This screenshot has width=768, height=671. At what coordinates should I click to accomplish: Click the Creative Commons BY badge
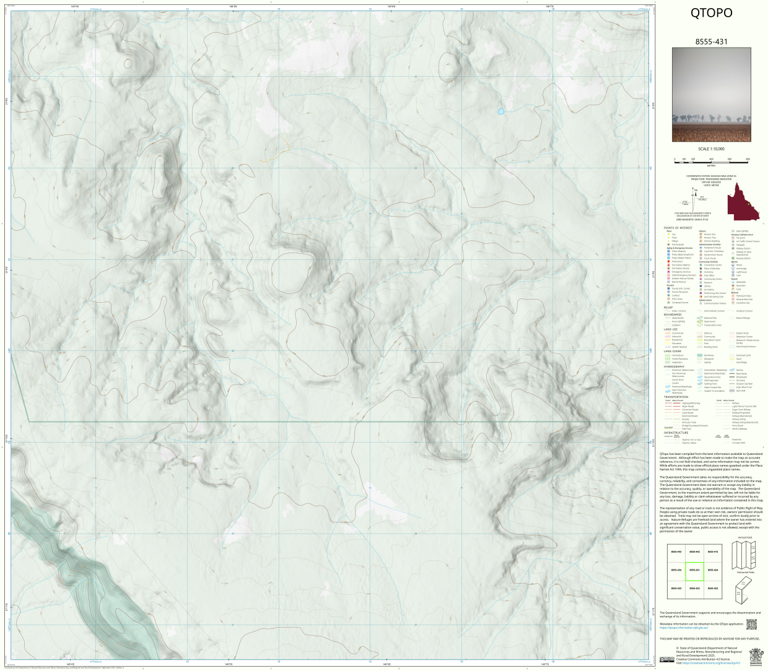pyautogui.click(x=667, y=660)
